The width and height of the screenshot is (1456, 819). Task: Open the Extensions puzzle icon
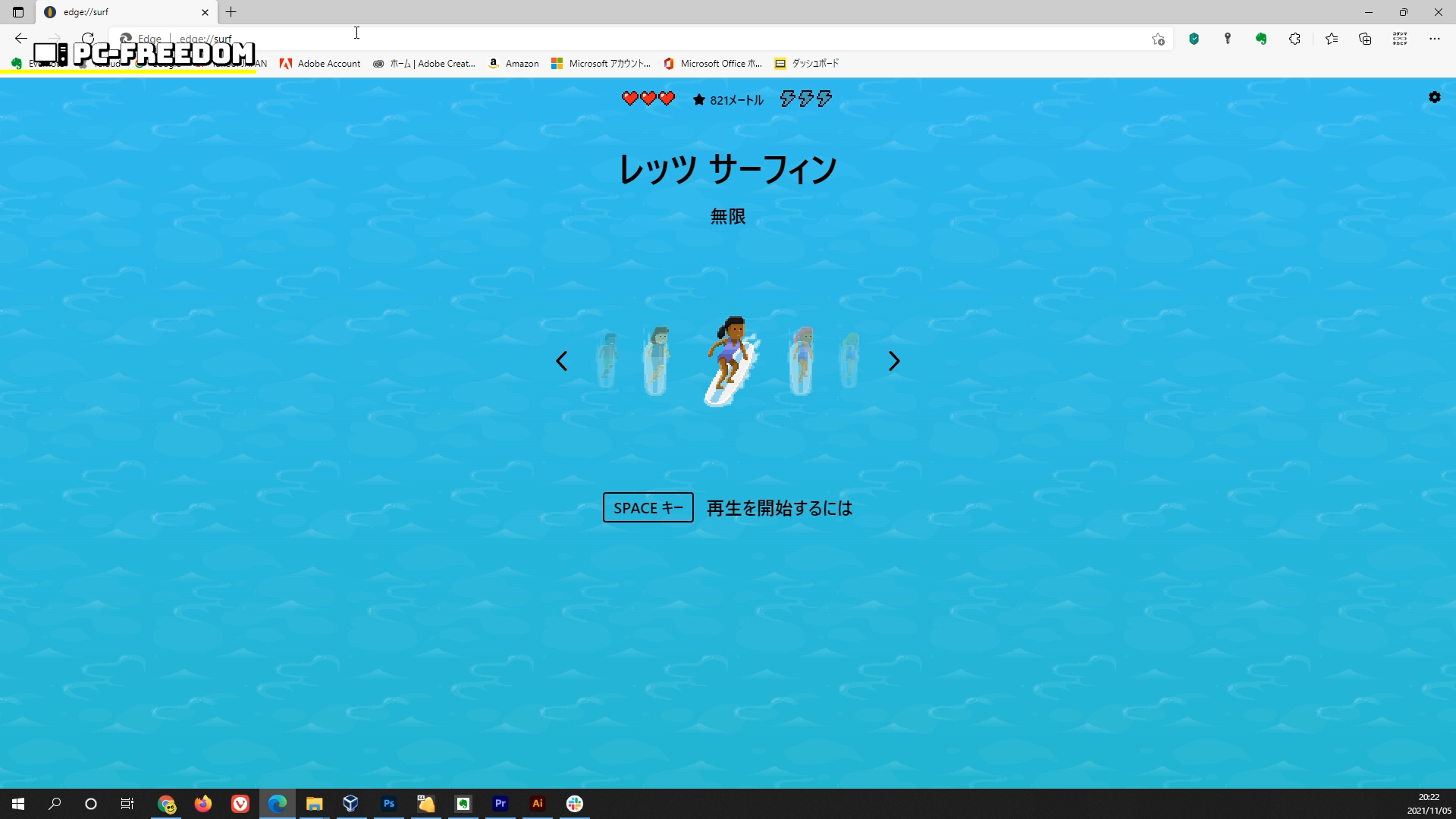1294,39
